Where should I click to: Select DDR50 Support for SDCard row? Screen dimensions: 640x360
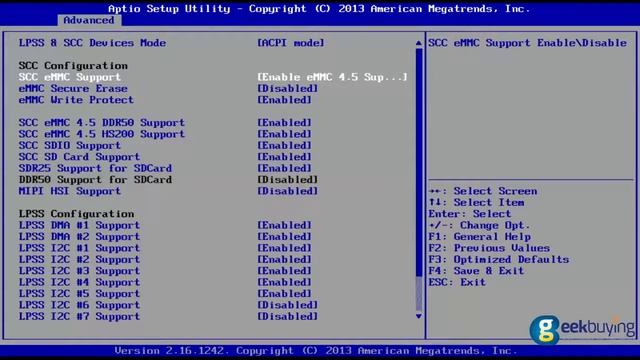(x=95, y=180)
